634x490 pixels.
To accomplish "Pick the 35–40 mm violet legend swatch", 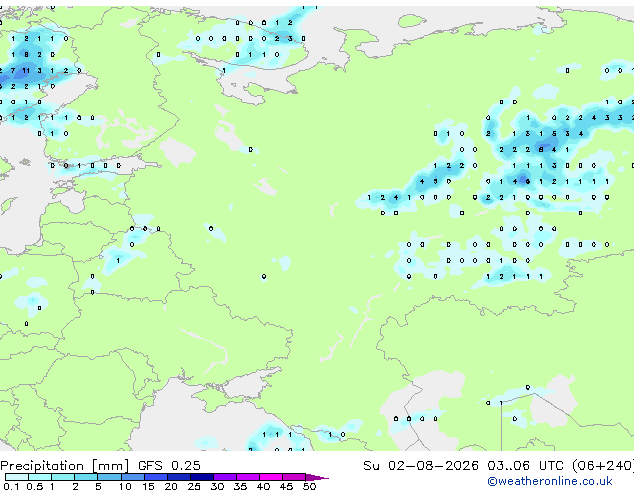I will pos(248,477).
